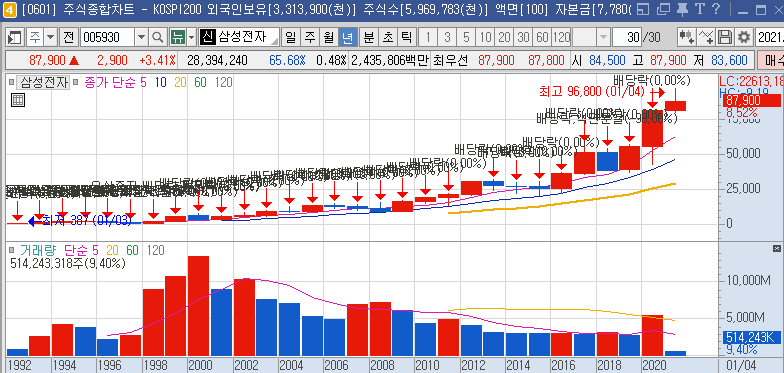Click the tallest red volume bar at 2000
Screen dimensions: 784x373
[198, 306]
